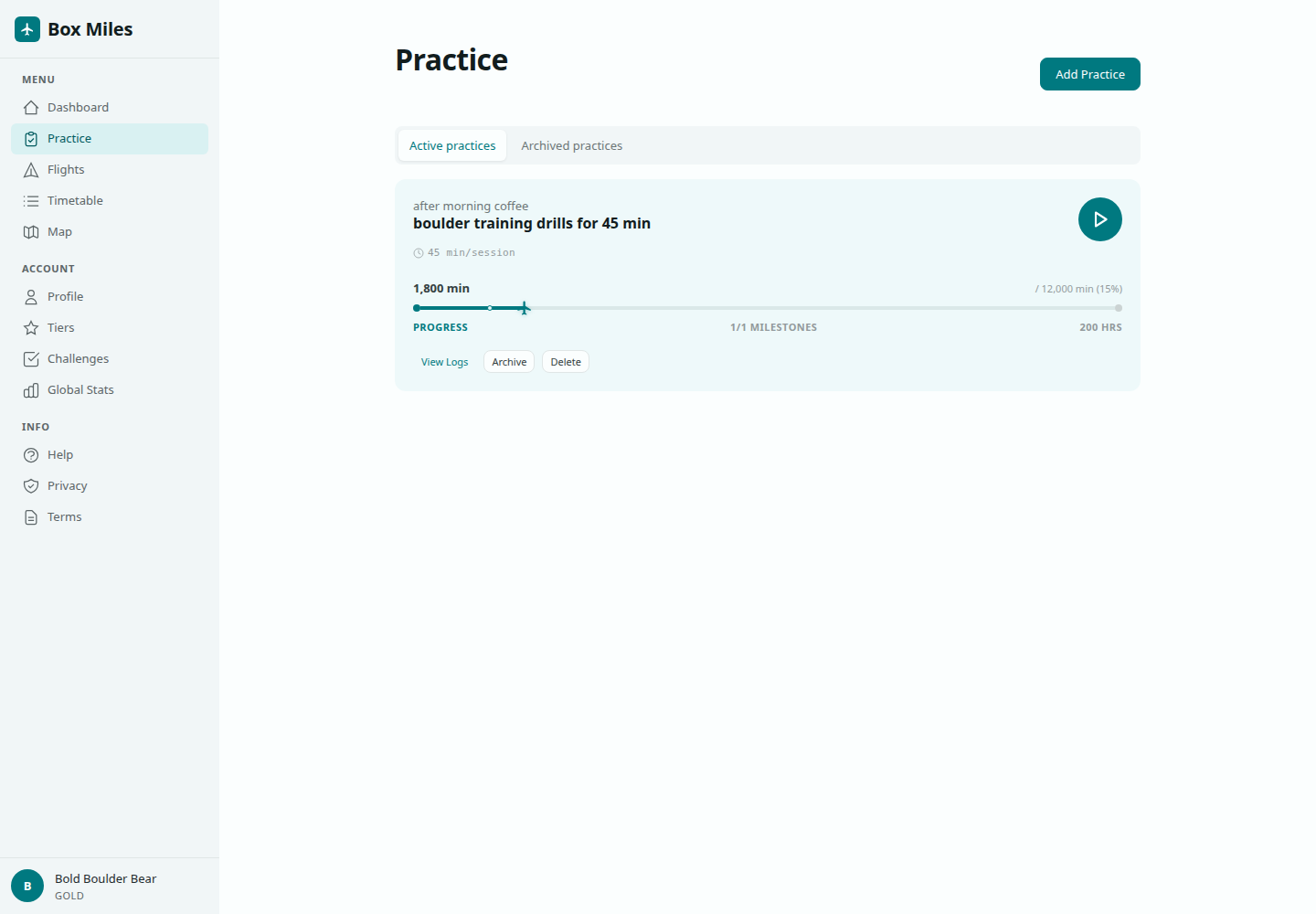Go to Dashboard menu item

(110, 108)
